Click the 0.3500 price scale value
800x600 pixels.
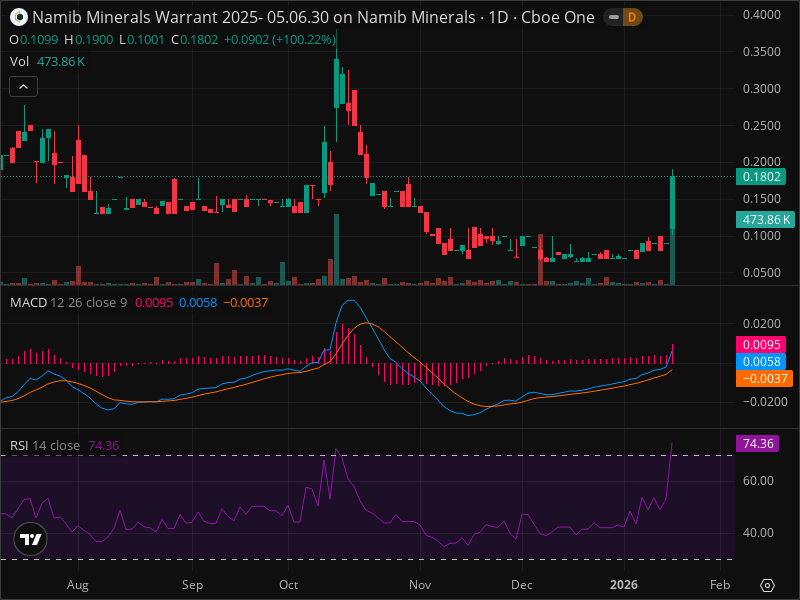click(x=762, y=52)
